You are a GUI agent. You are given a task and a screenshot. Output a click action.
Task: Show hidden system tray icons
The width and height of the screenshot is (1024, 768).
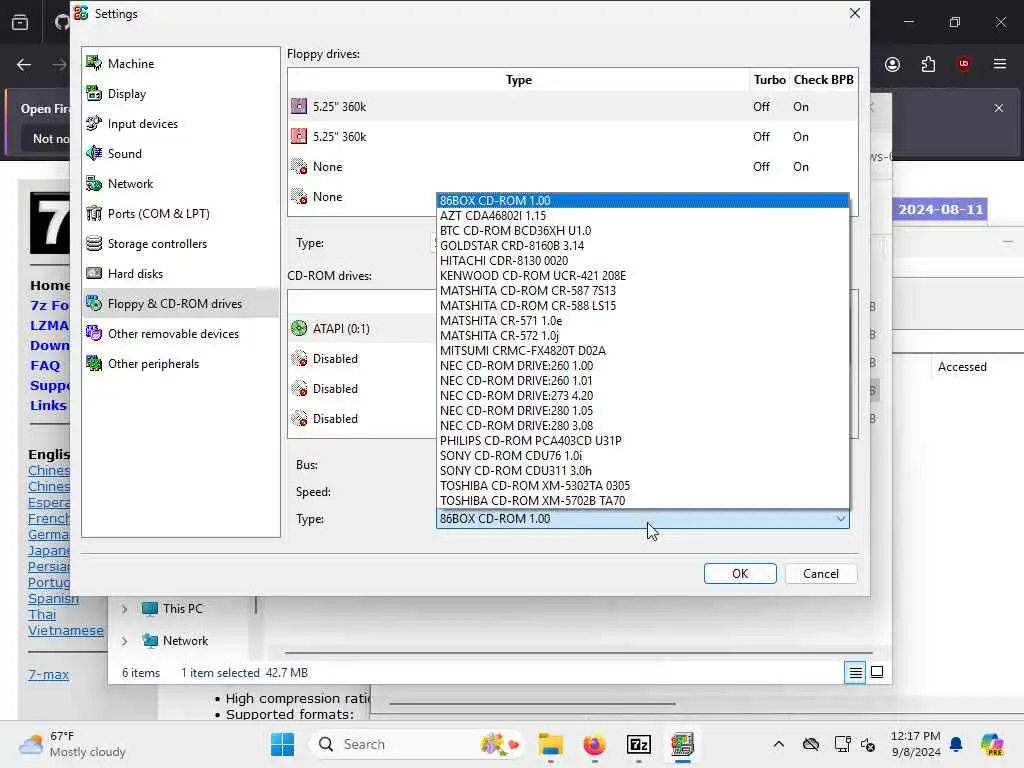coord(778,744)
